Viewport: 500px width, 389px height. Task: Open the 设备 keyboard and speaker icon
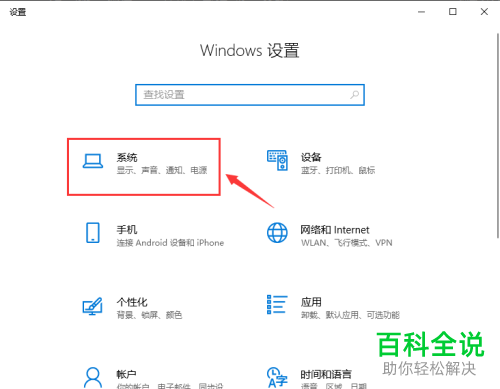277,160
